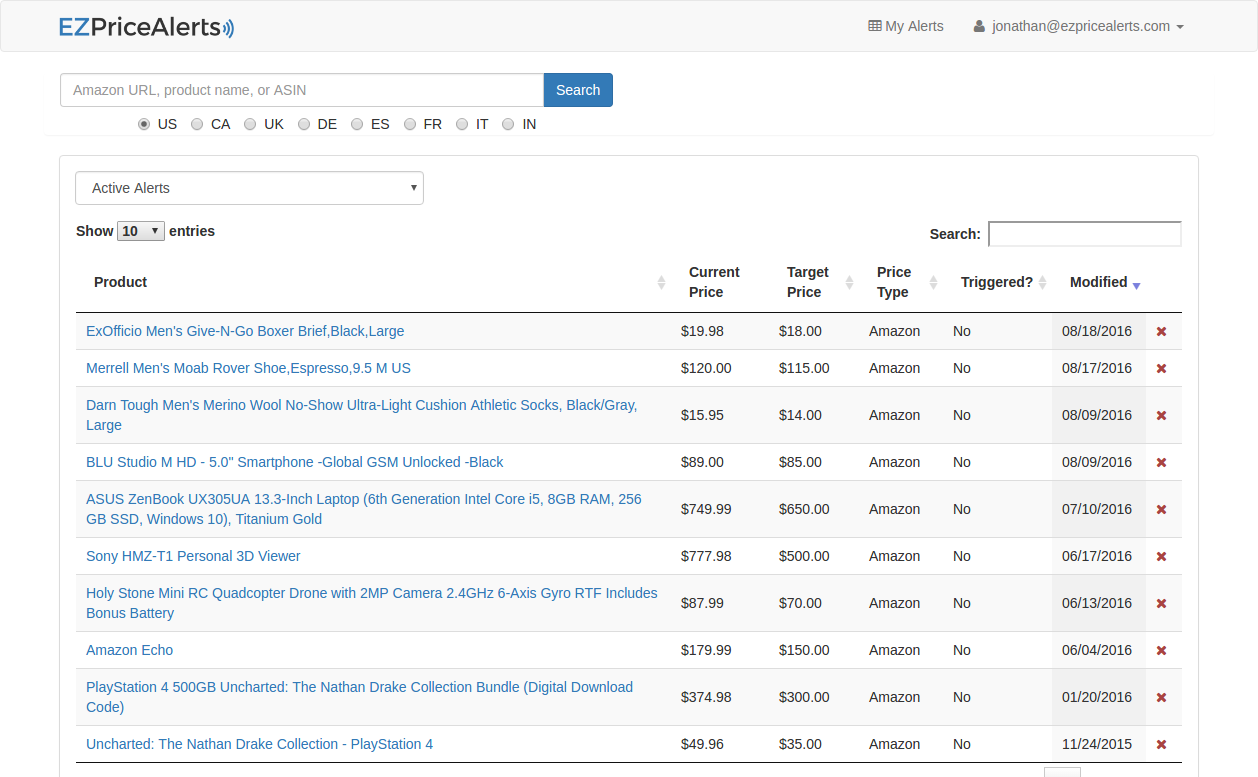Click the EZPriceAlerts logo
The image size is (1258, 777).
[146, 27]
